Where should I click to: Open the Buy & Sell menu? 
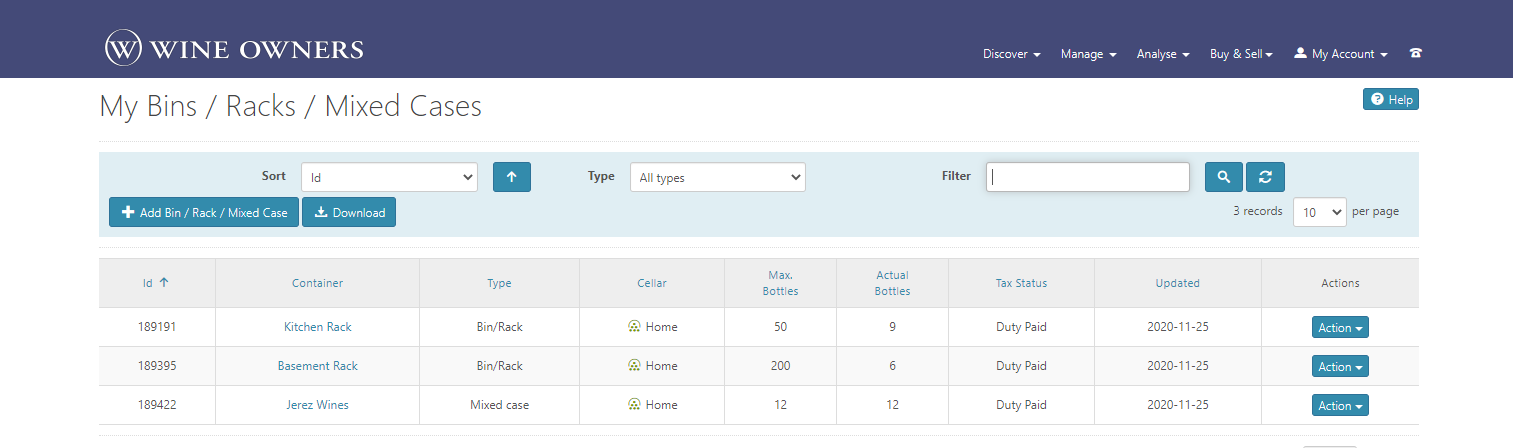tap(1240, 54)
